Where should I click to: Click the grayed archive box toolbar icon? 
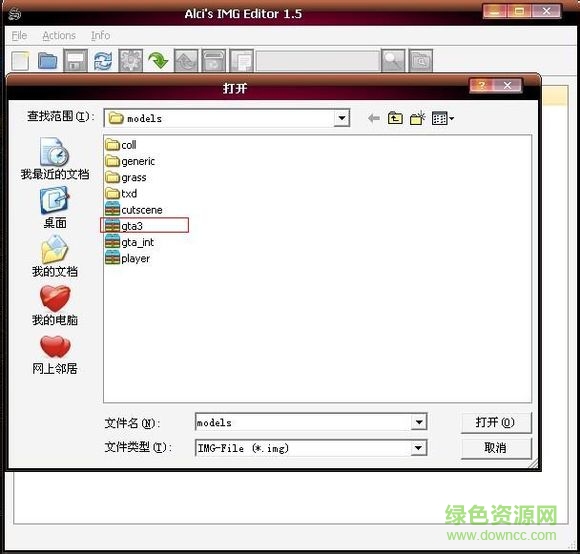coord(214,60)
